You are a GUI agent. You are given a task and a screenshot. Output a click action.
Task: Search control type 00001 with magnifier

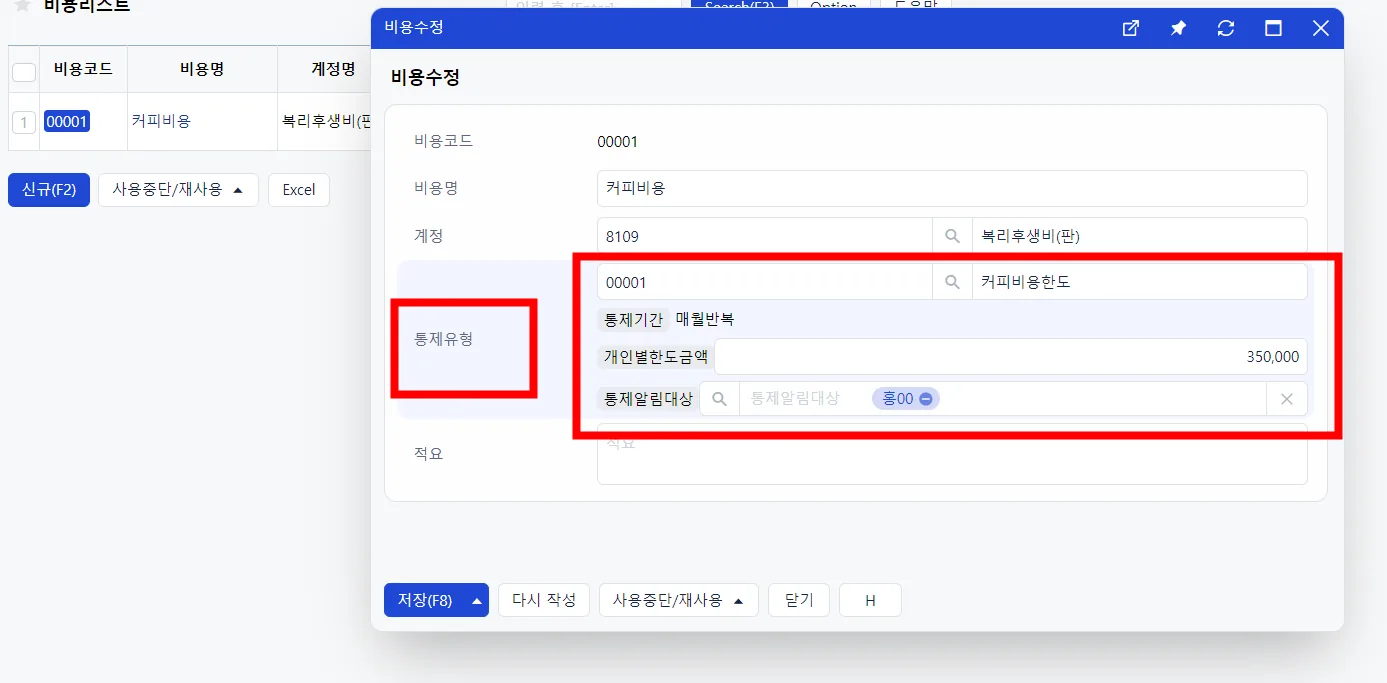pyautogui.click(x=952, y=282)
